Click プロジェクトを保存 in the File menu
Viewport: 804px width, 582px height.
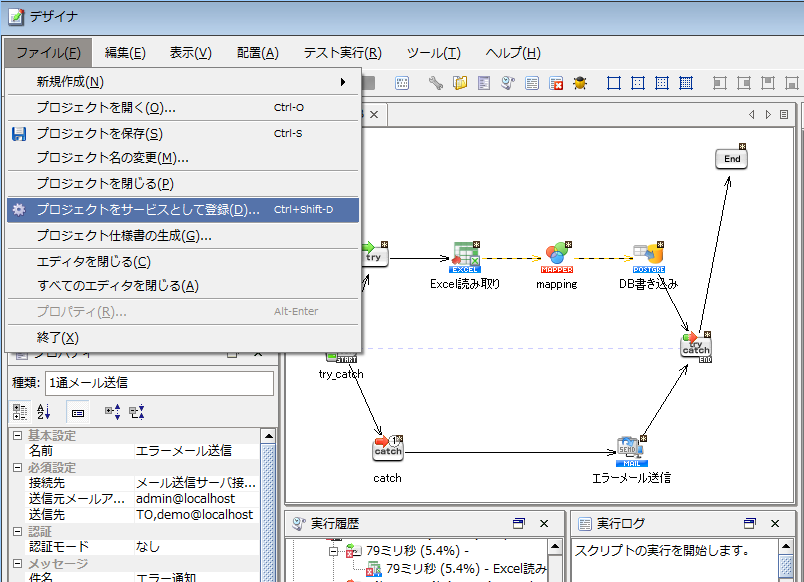pyautogui.click(x=99, y=134)
